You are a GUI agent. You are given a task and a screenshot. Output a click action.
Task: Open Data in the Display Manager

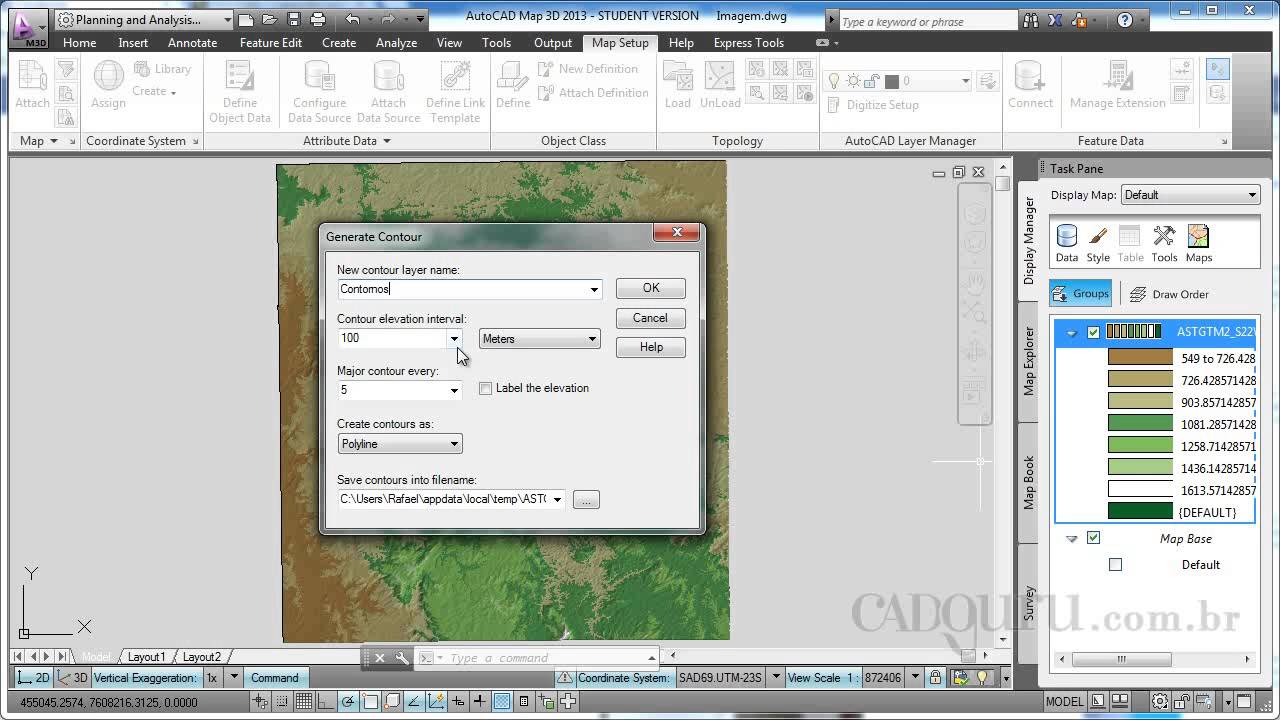tap(1067, 243)
